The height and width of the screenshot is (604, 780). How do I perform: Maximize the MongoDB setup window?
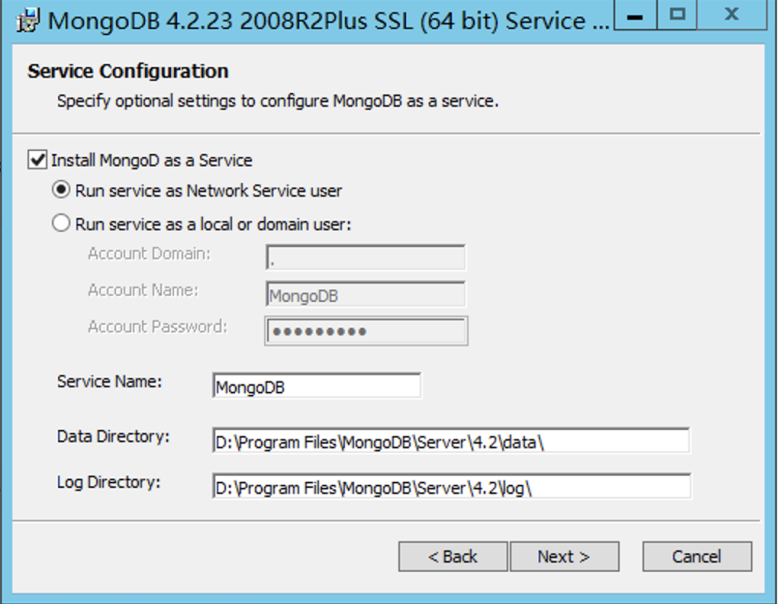click(x=680, y=15)
